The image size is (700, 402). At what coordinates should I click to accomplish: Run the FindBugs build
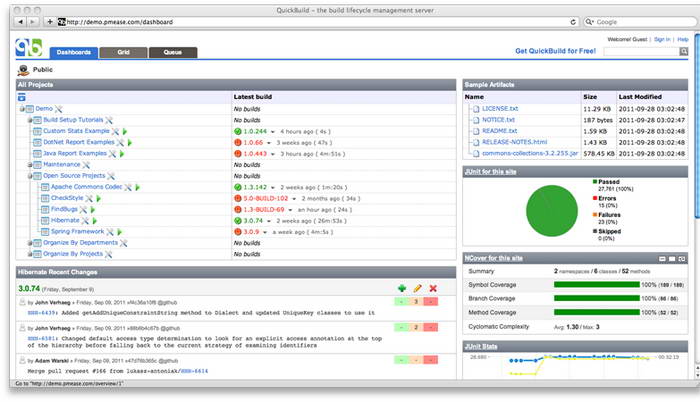pyautogui.click(x=93, y=209)
